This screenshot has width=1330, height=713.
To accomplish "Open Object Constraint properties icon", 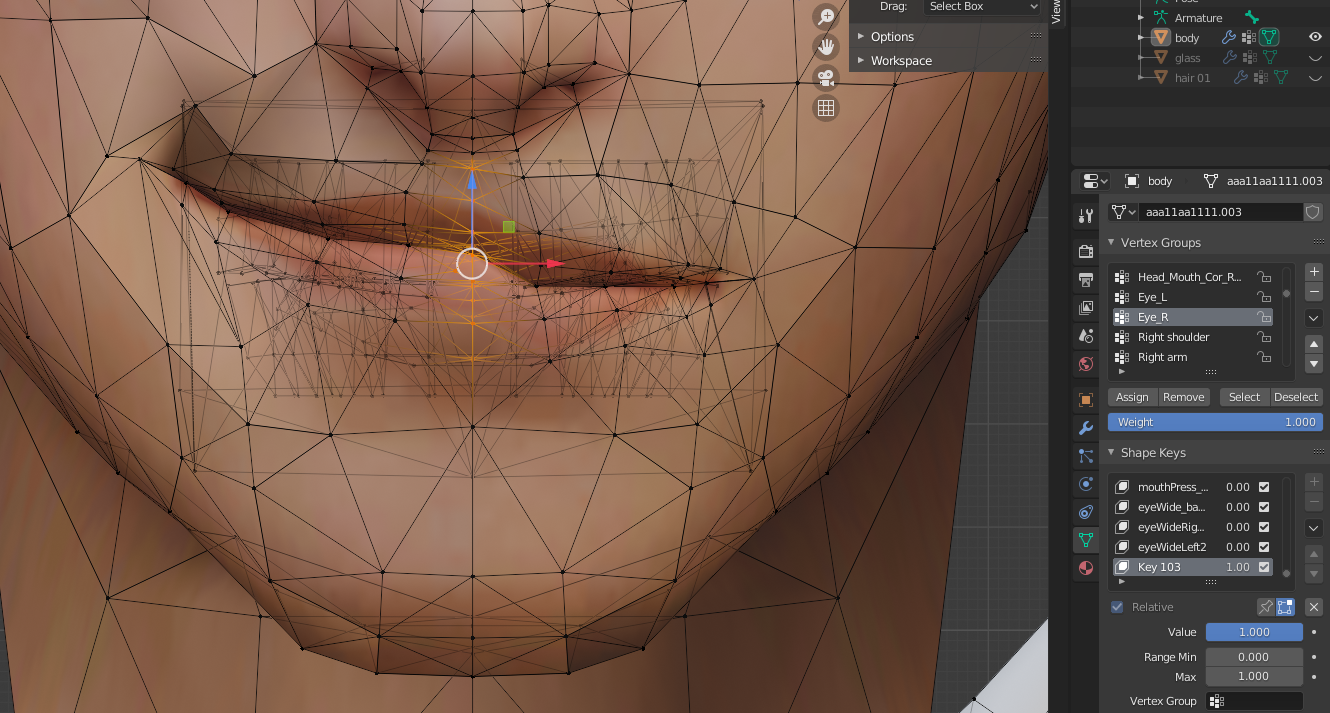I will pos(1086,512).
